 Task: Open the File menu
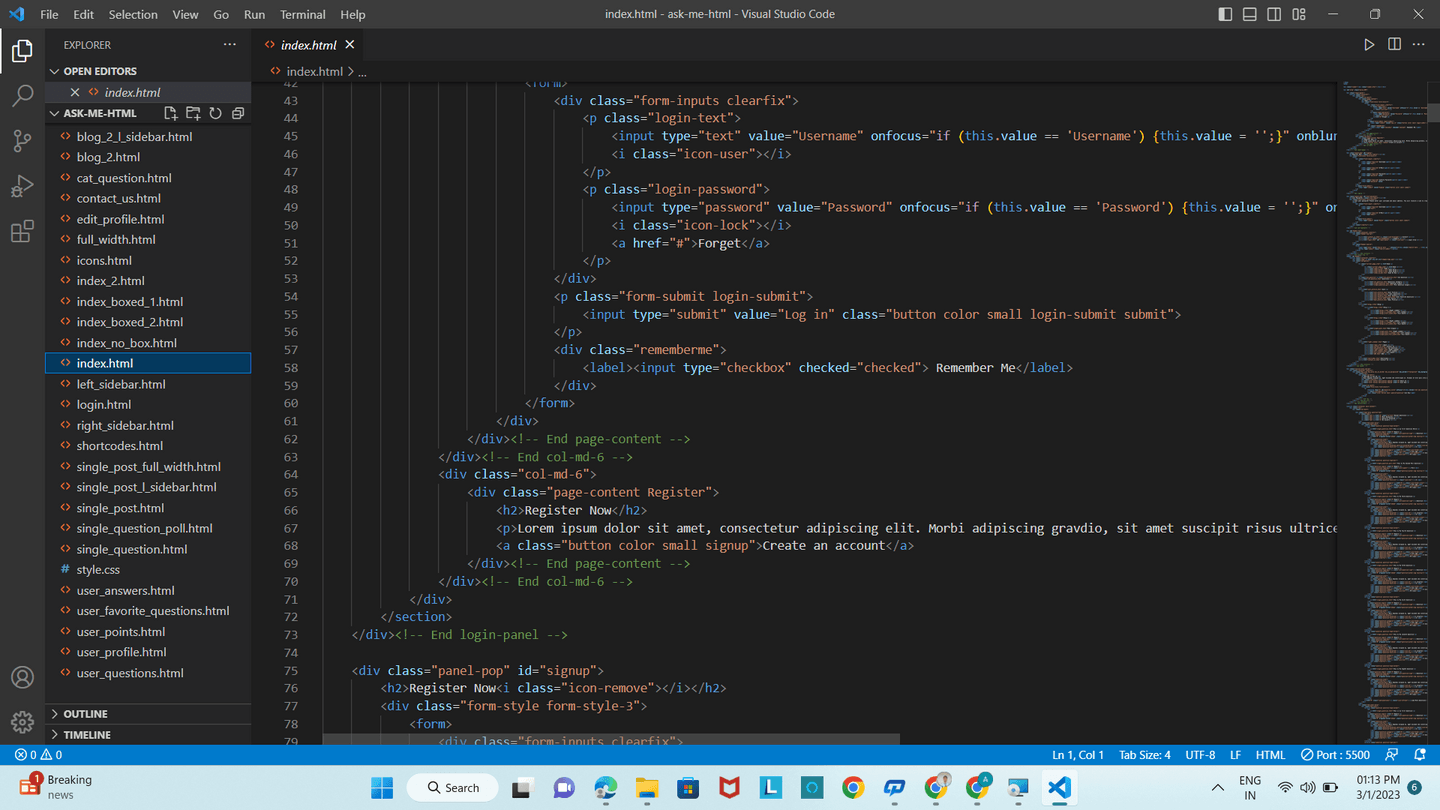click(49, 14)
